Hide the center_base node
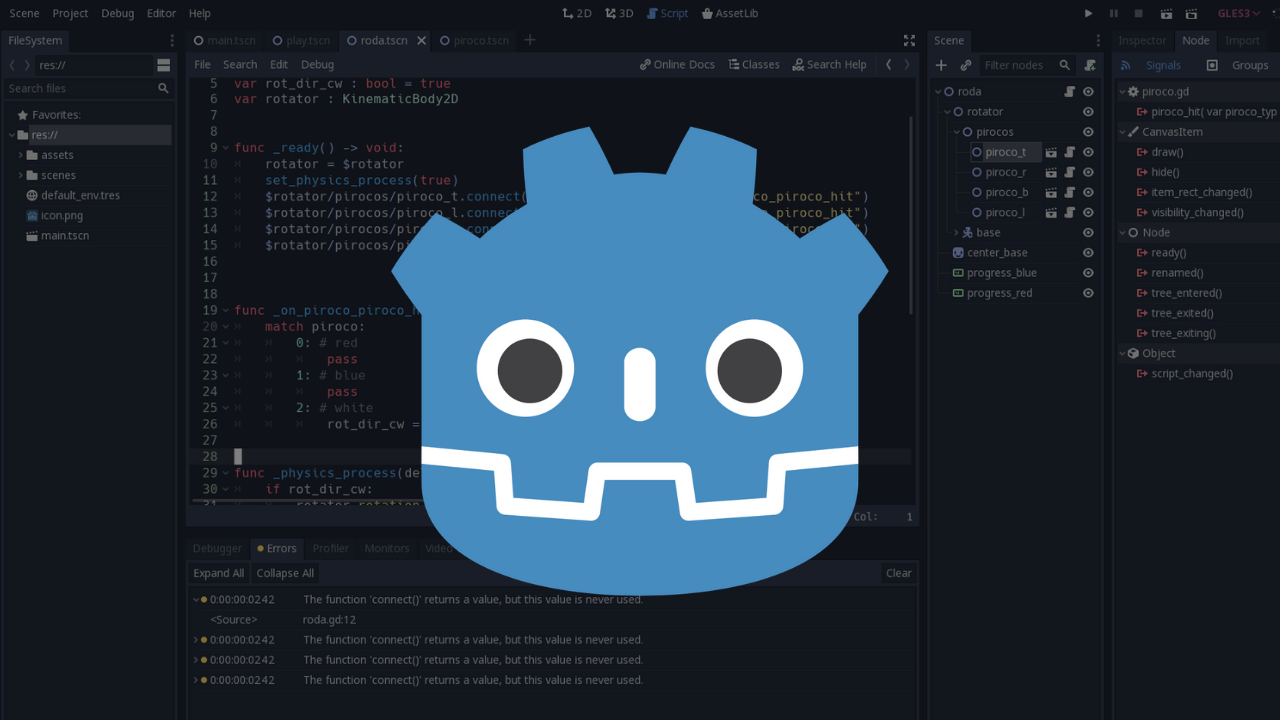The image size is (1280, 720). coord(1088,253)
